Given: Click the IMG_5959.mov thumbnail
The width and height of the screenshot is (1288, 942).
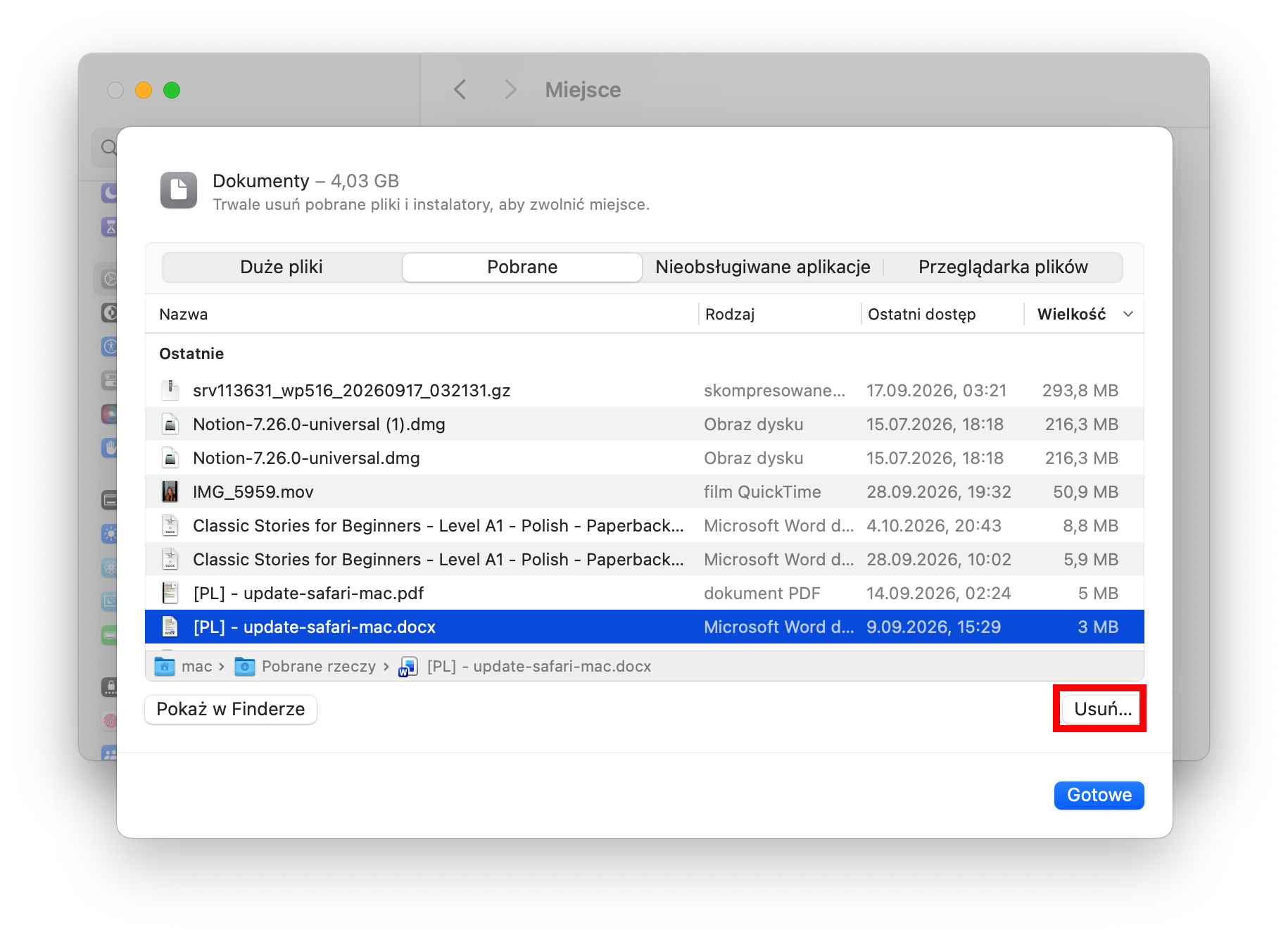Looking at the screenshot, I should coord(170,491).
